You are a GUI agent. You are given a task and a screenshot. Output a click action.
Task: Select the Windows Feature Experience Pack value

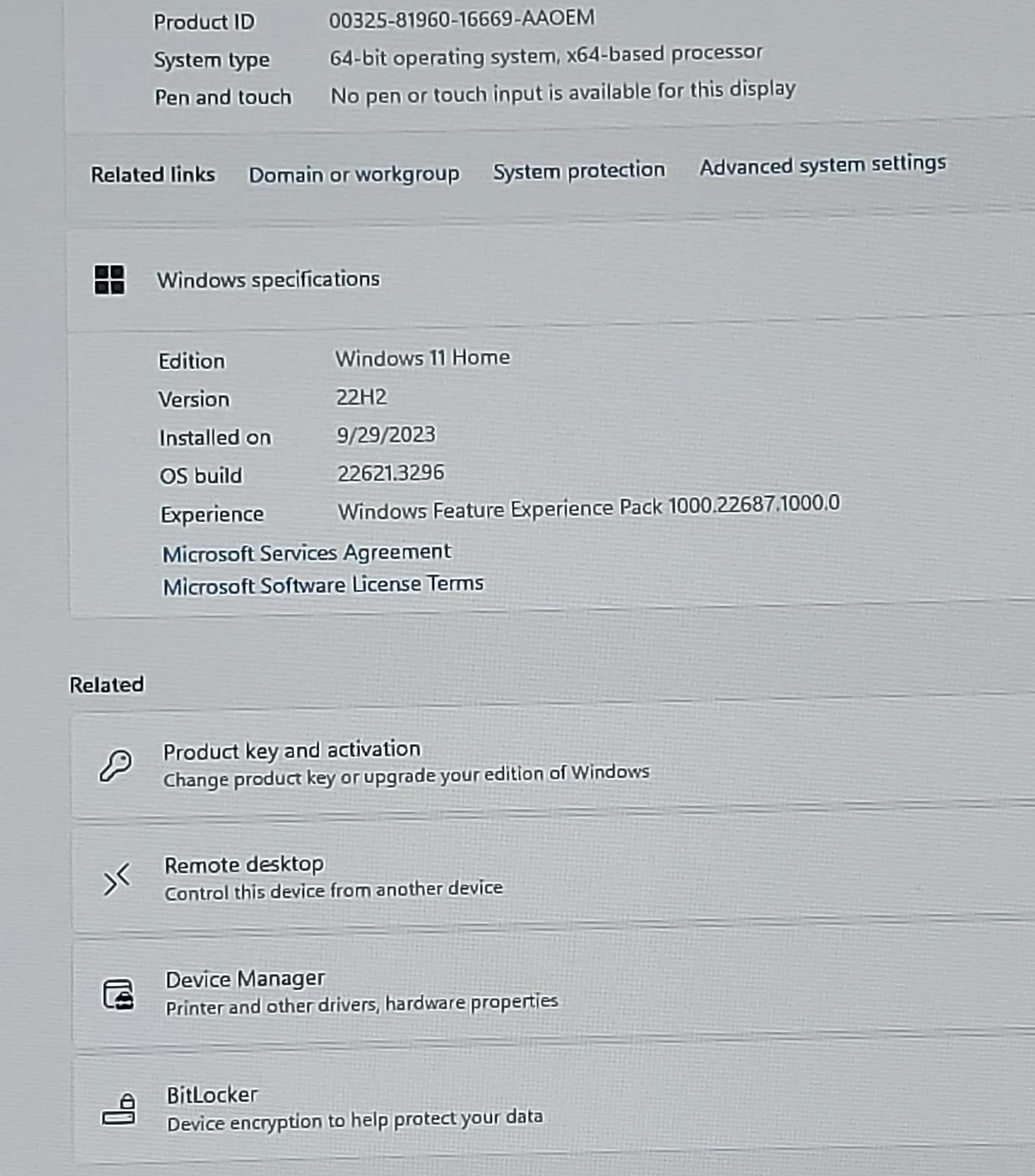(589, 508)
